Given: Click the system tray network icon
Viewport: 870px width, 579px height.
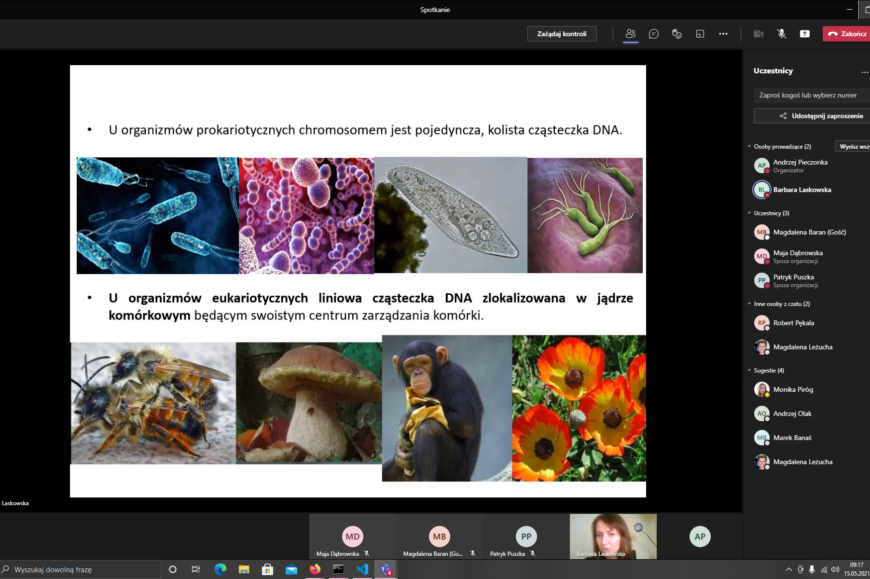Looking at the screenshot, I should (x=823, y=570).
